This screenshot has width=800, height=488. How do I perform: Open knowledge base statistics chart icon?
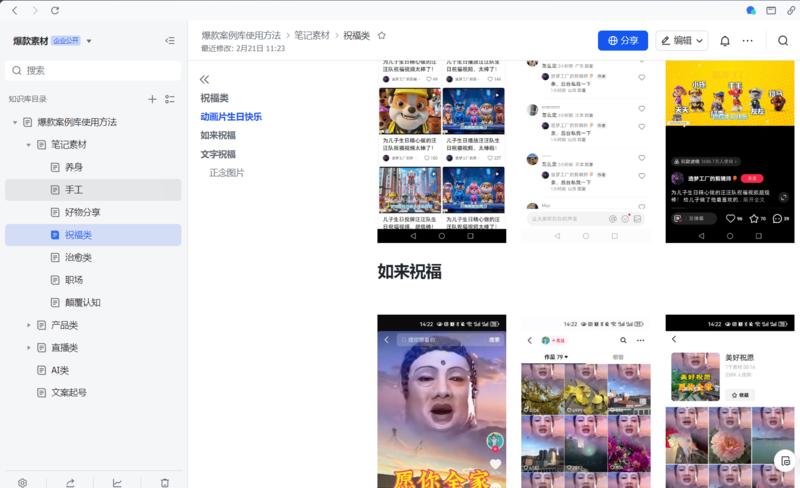point(117,482)
